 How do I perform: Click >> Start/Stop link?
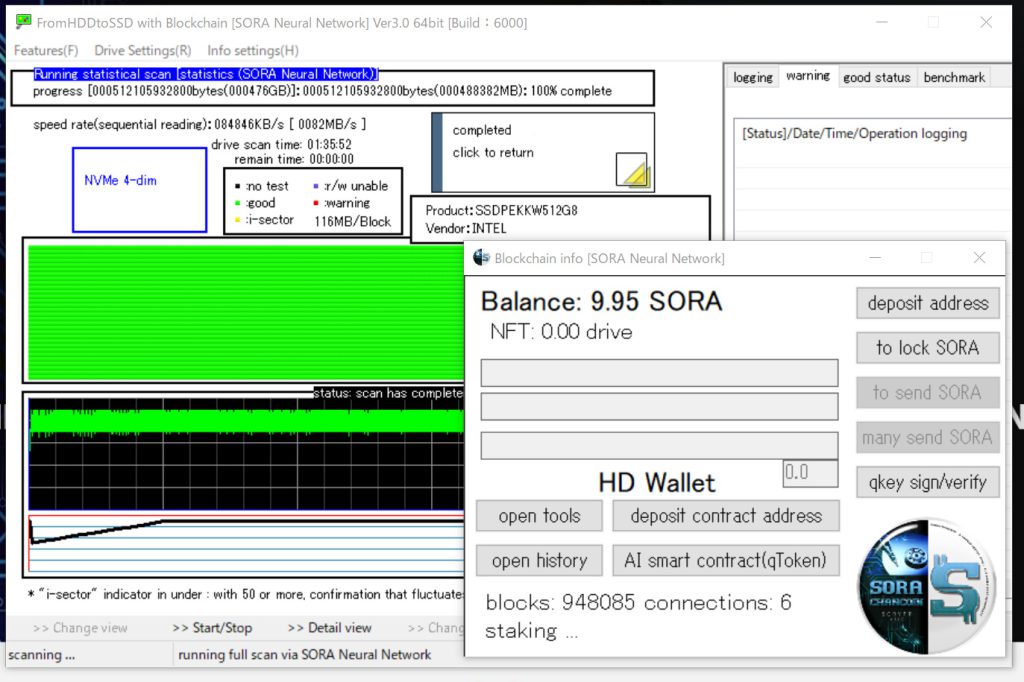pyautogui.click(x=212, y=628)
